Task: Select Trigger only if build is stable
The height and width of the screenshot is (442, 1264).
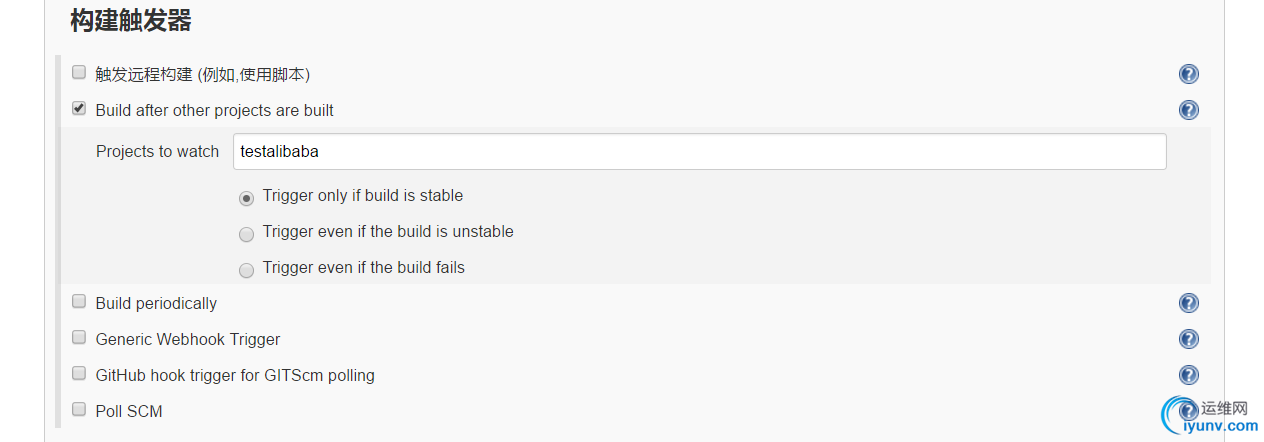Action: [x=246, y=198]
